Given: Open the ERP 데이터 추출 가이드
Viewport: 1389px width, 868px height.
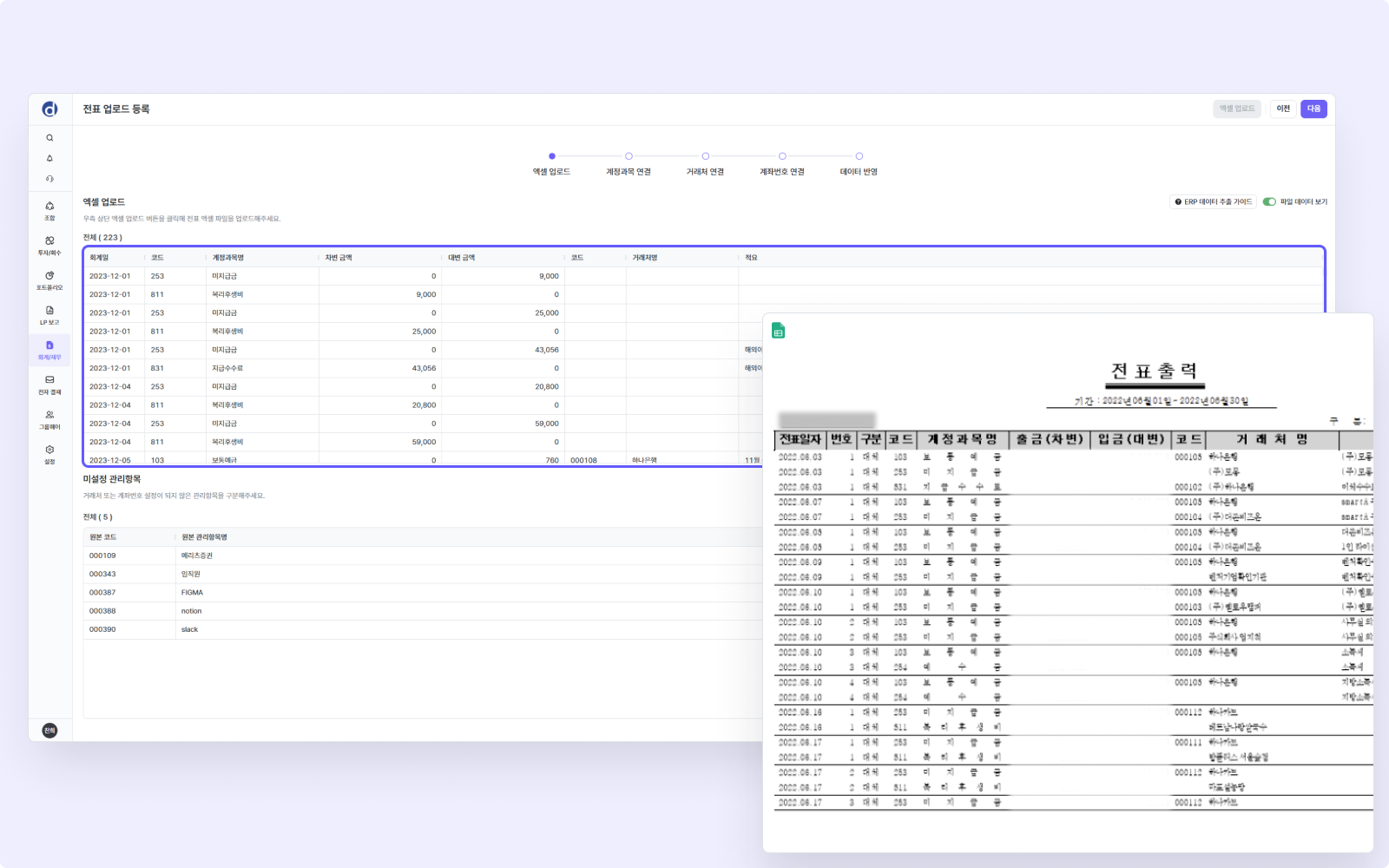Looking at the screenshot, I should (x=1213, y=201).
